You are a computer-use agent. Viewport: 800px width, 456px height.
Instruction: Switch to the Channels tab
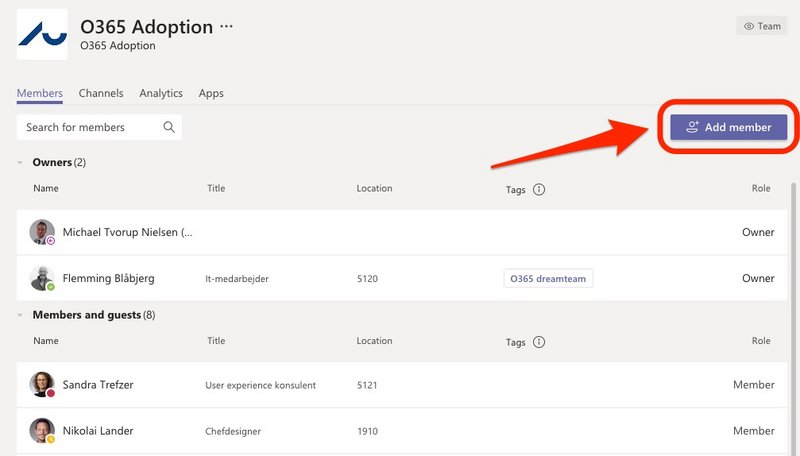point(101,93)
